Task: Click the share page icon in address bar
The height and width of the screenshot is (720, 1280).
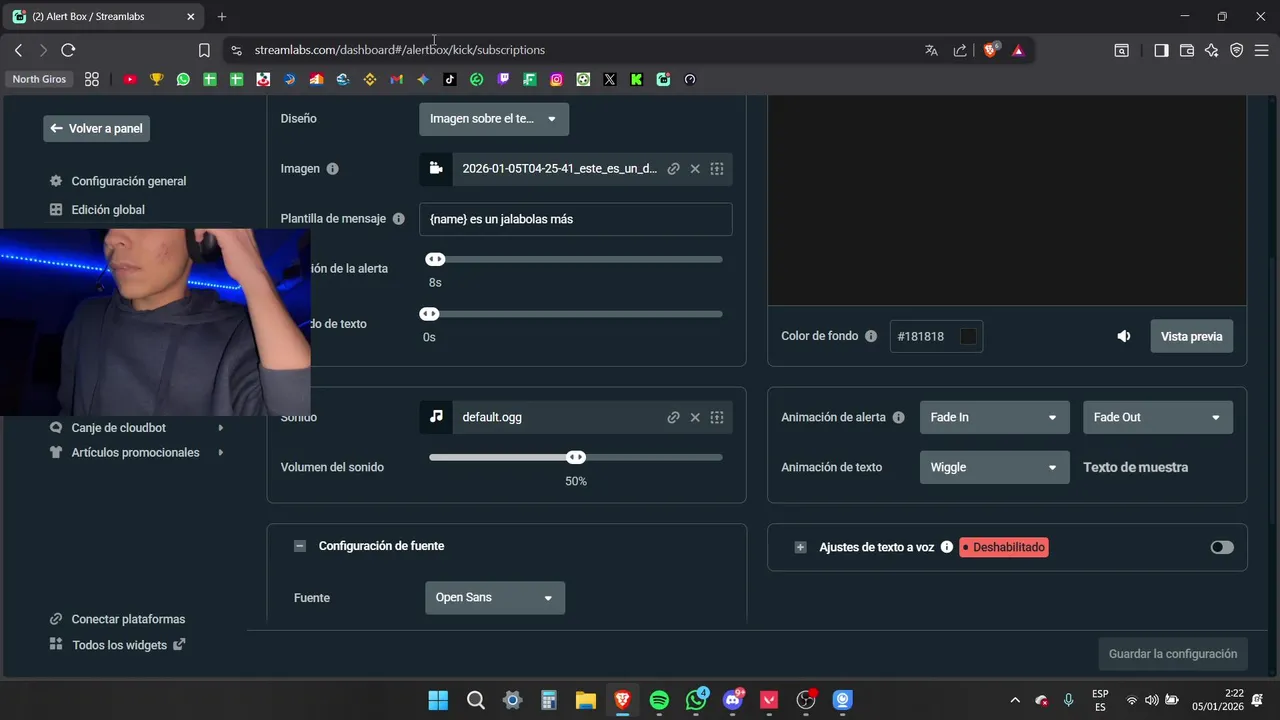Action: (x=960, y=50)
